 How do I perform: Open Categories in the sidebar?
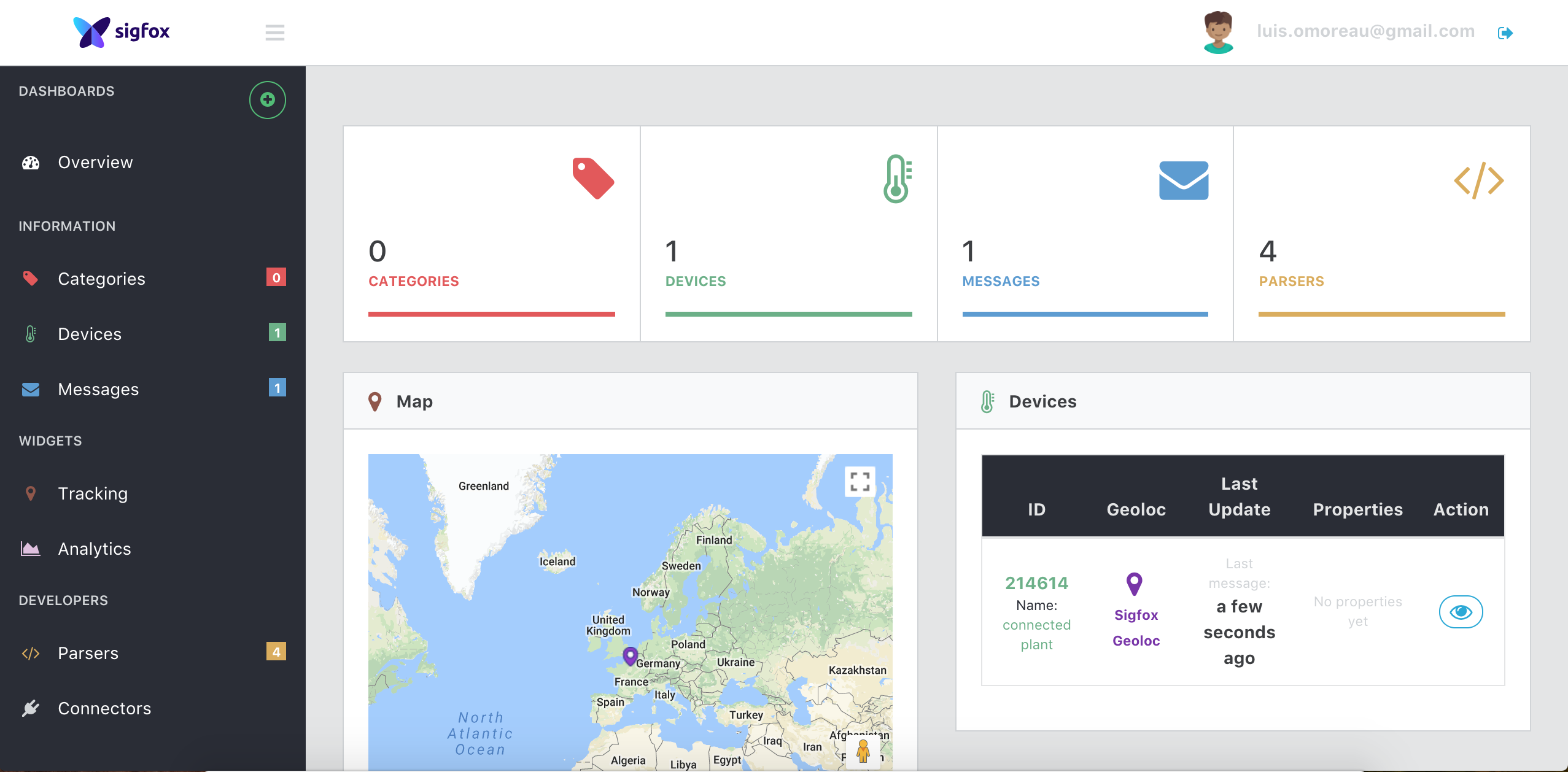click(x=101, y=279)
